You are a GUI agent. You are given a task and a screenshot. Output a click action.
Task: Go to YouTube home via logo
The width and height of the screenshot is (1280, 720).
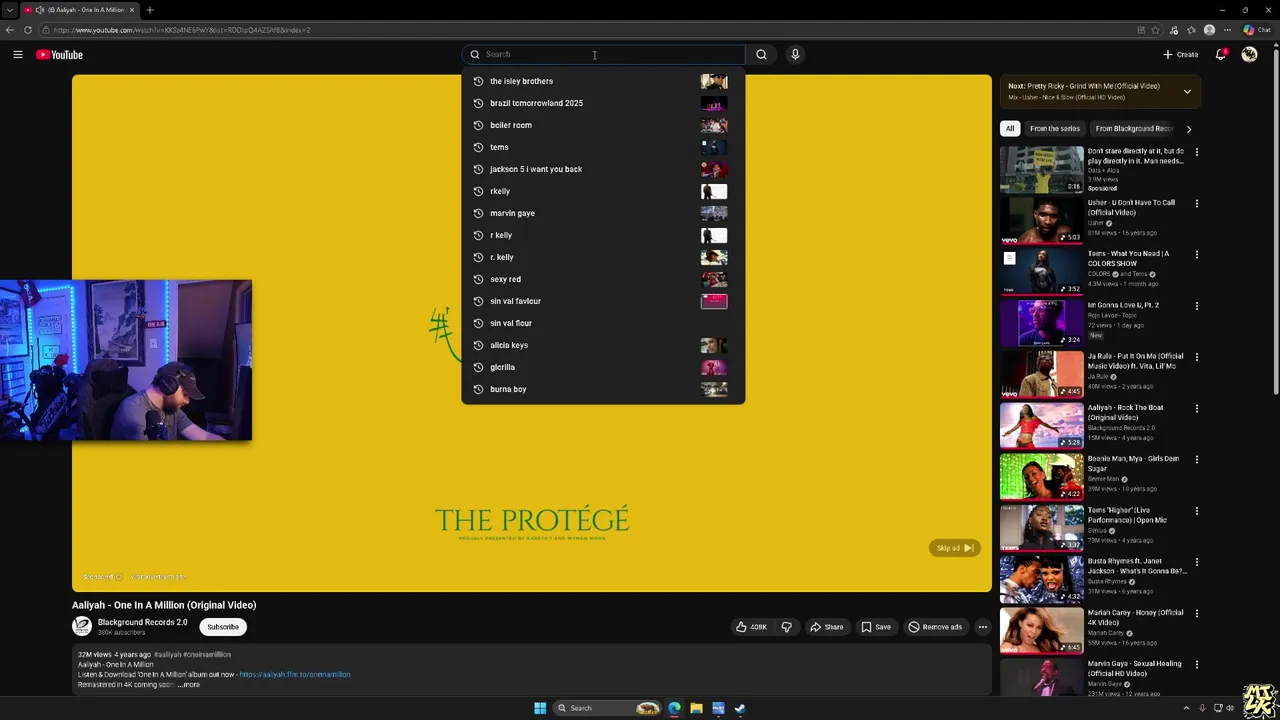59,55
